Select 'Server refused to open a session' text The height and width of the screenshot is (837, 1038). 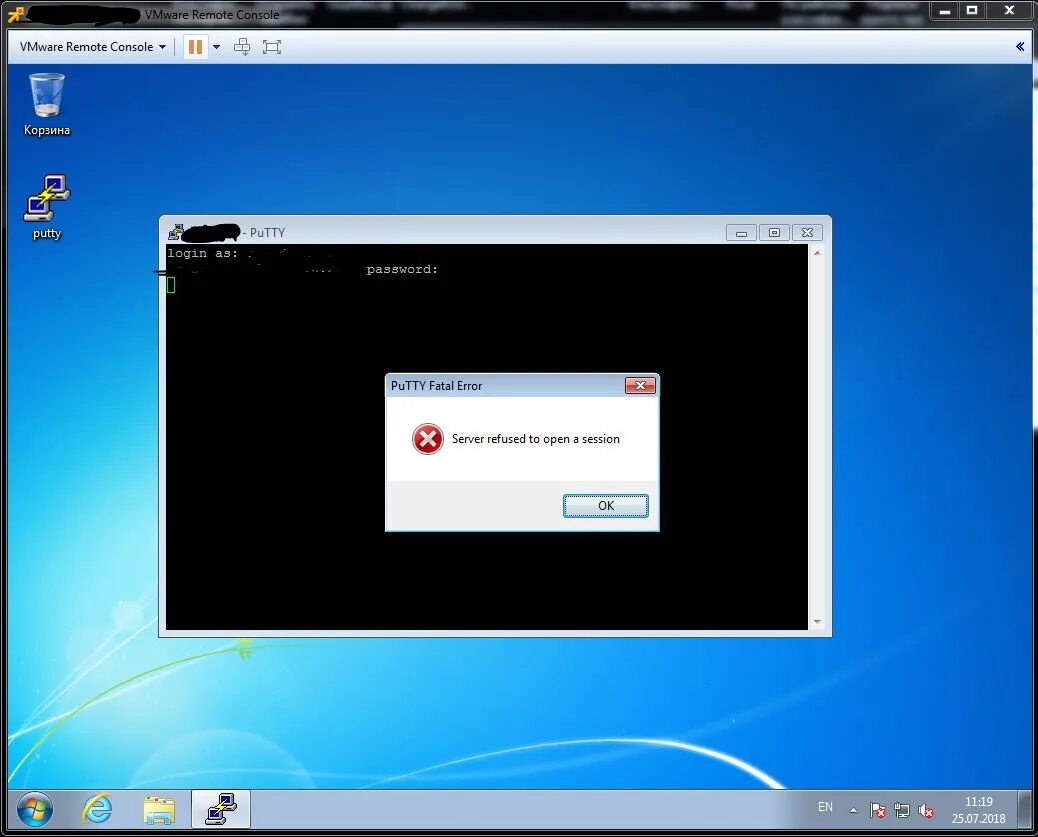(536, 439)
